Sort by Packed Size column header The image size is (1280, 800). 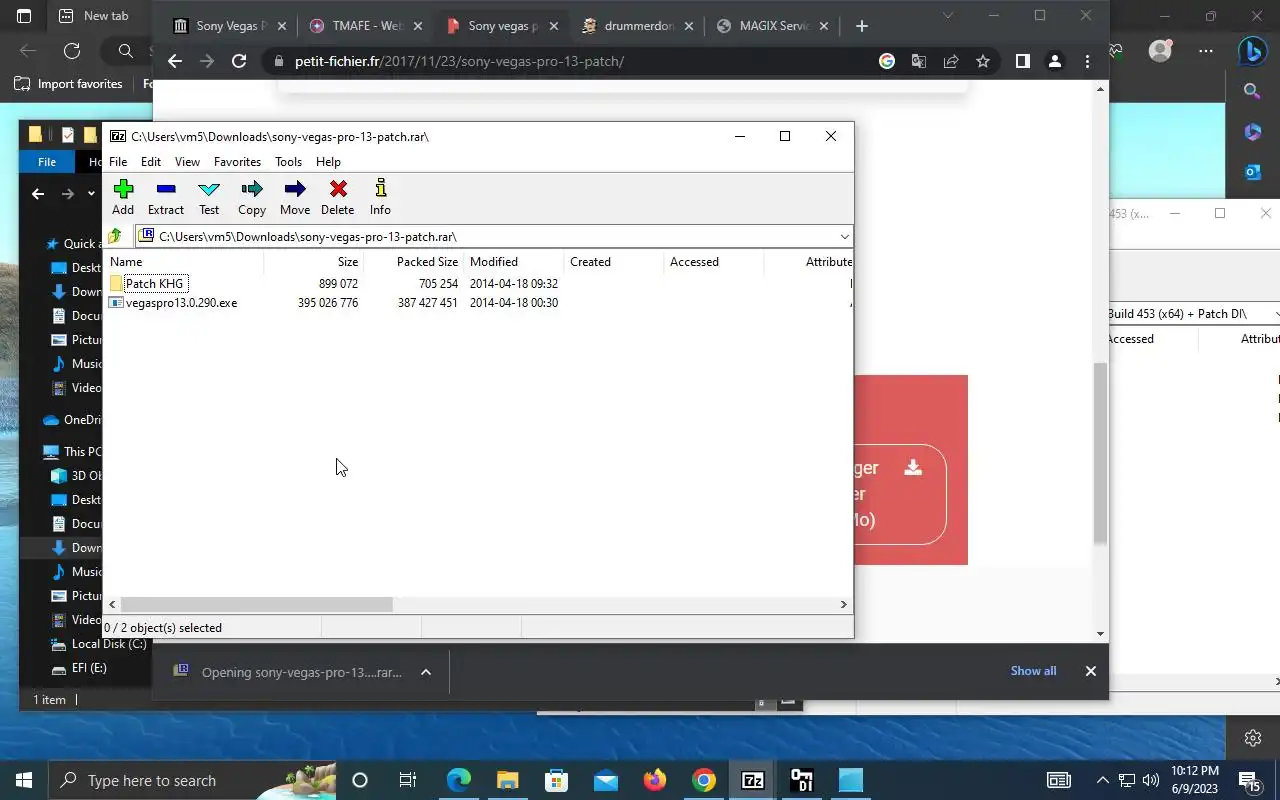point(413,262)
